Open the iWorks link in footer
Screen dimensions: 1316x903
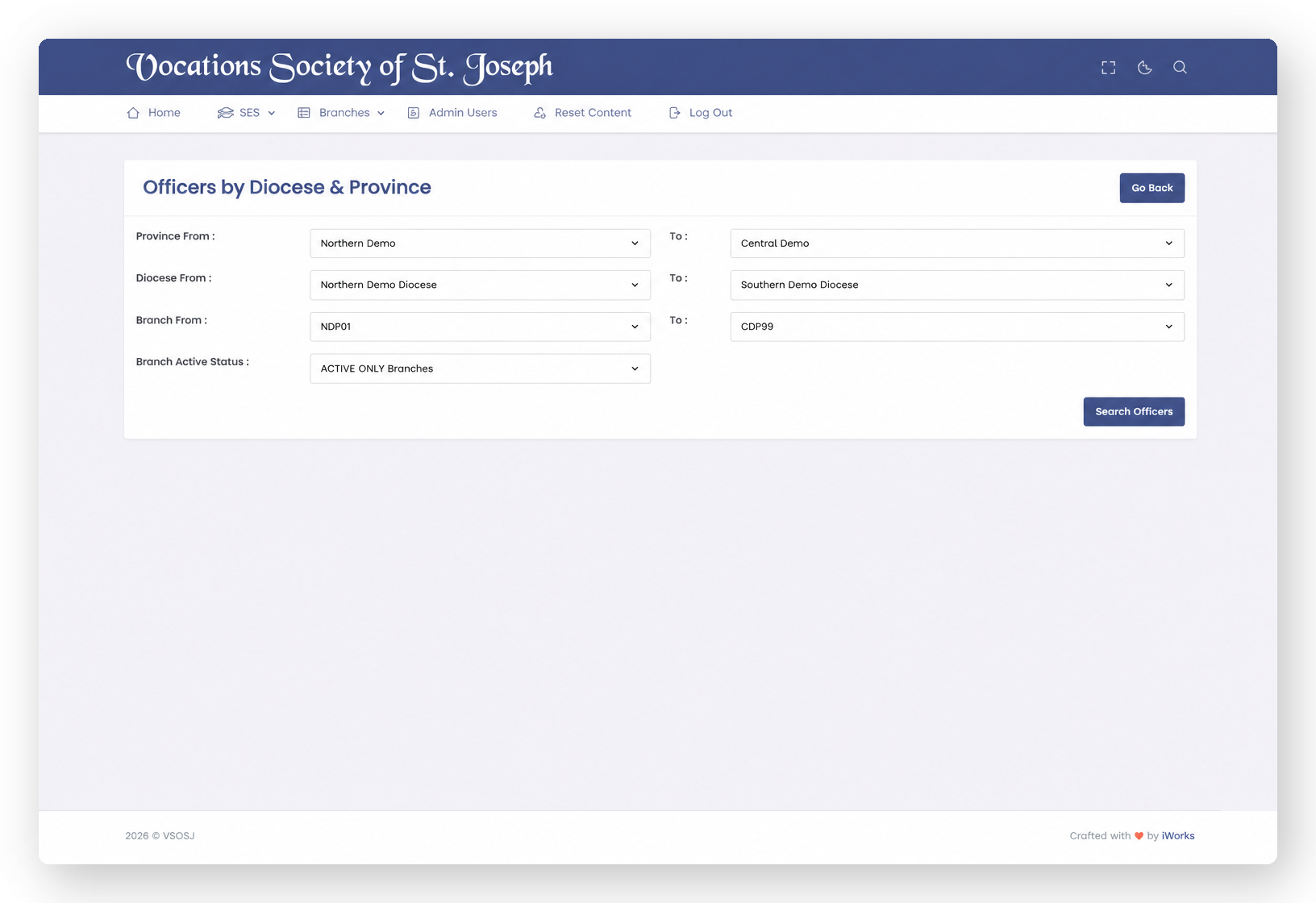(x=1178, y=836)
